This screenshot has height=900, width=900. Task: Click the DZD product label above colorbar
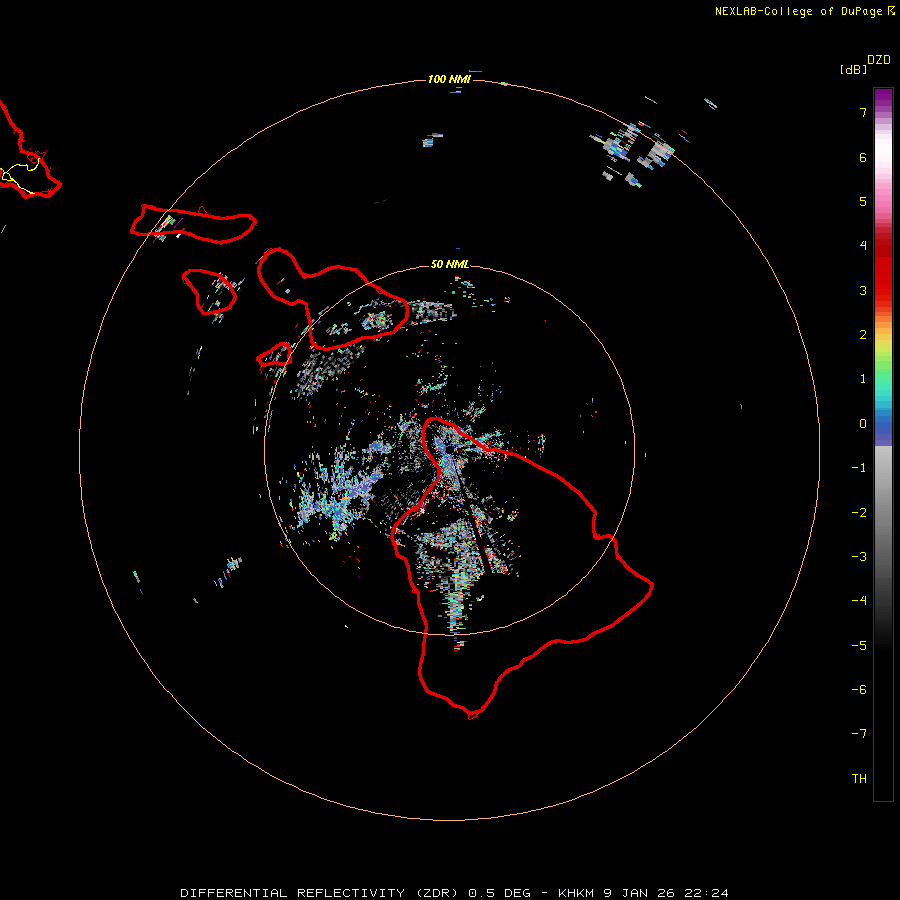pyautogui.click(x=879, y=60)
